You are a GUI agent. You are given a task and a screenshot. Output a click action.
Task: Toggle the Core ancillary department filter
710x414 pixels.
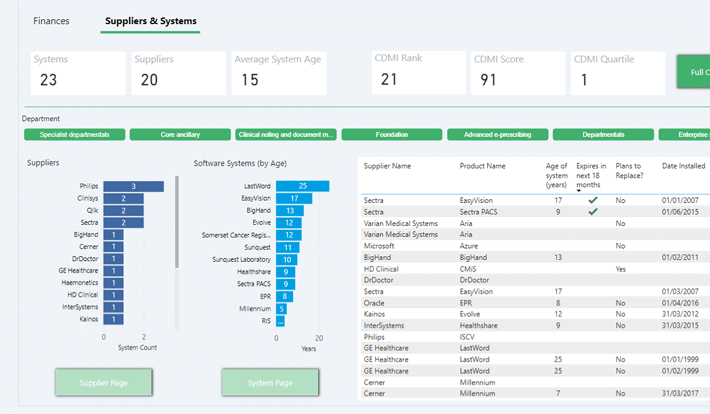click(x=180, y=134)
